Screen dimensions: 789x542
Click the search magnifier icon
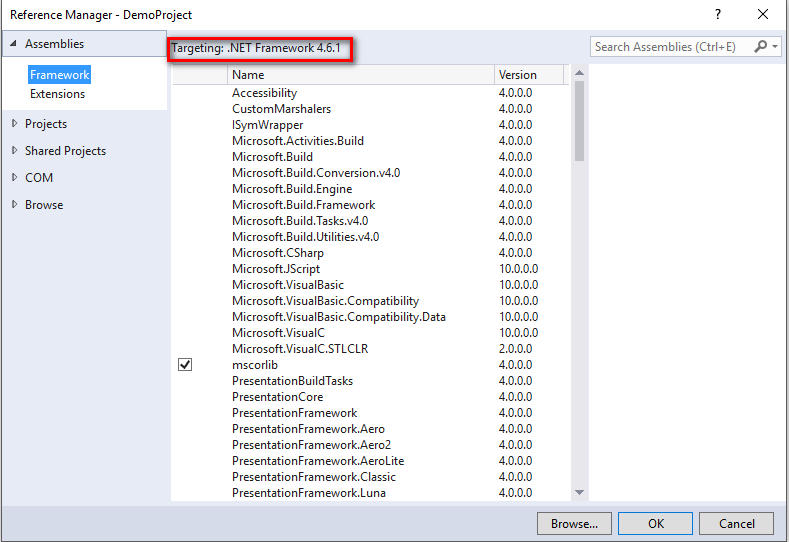click(760, 46)
